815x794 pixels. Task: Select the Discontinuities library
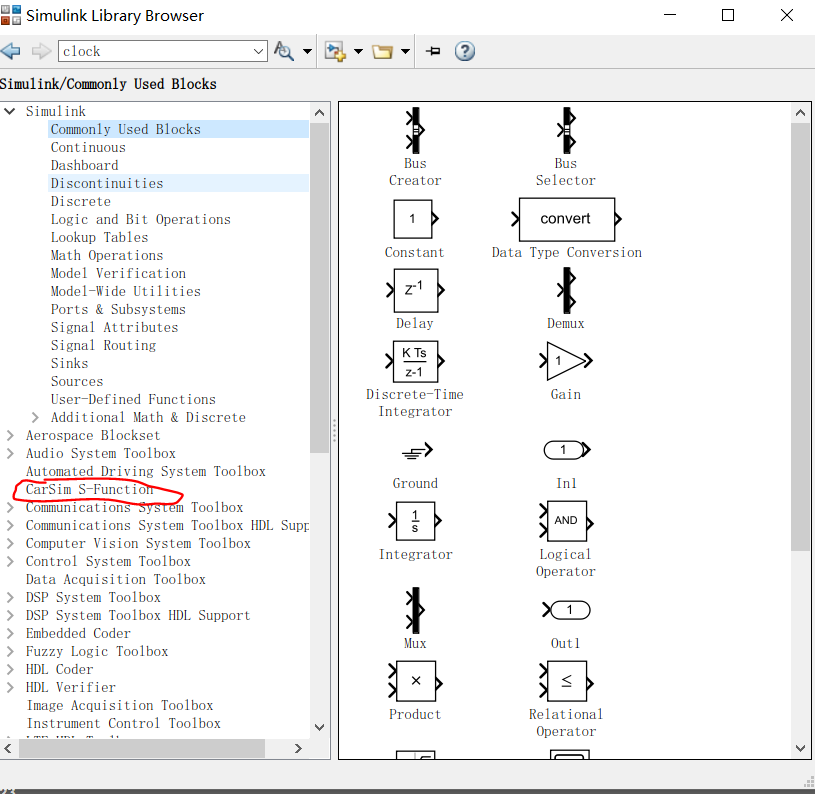107,183
